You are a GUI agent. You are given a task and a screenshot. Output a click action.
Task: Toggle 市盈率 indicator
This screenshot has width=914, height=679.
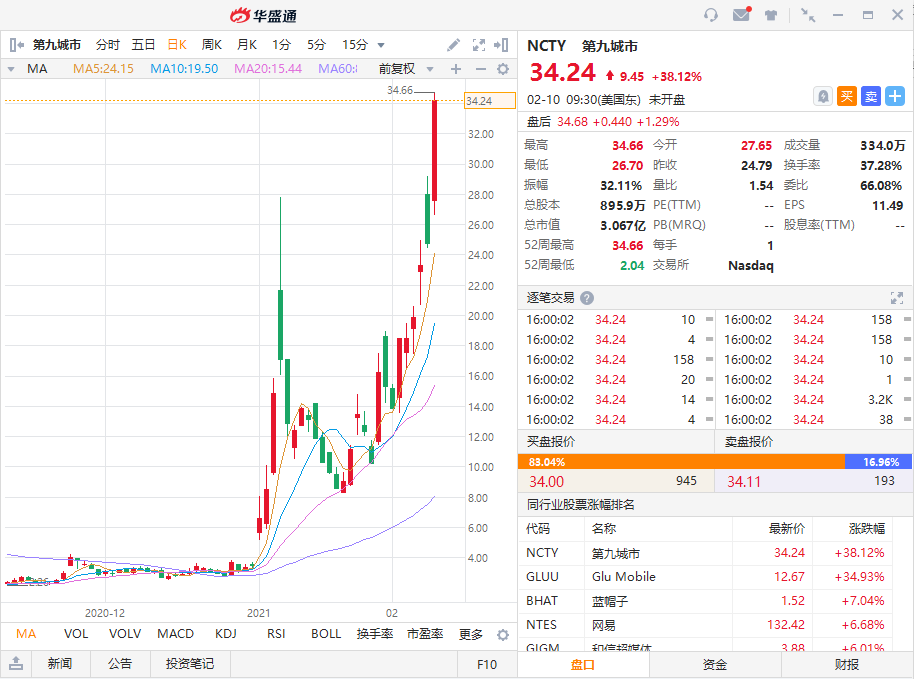coord(425,634)
